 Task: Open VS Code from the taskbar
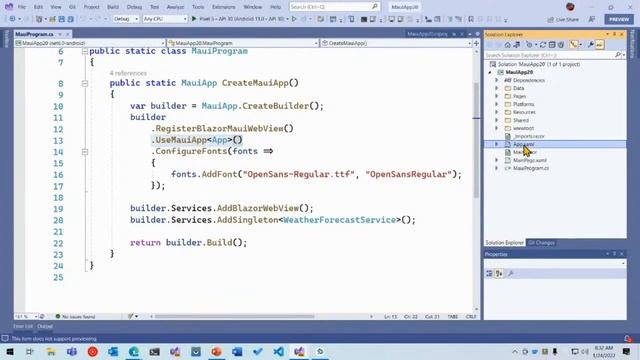(x=279, y=351)
